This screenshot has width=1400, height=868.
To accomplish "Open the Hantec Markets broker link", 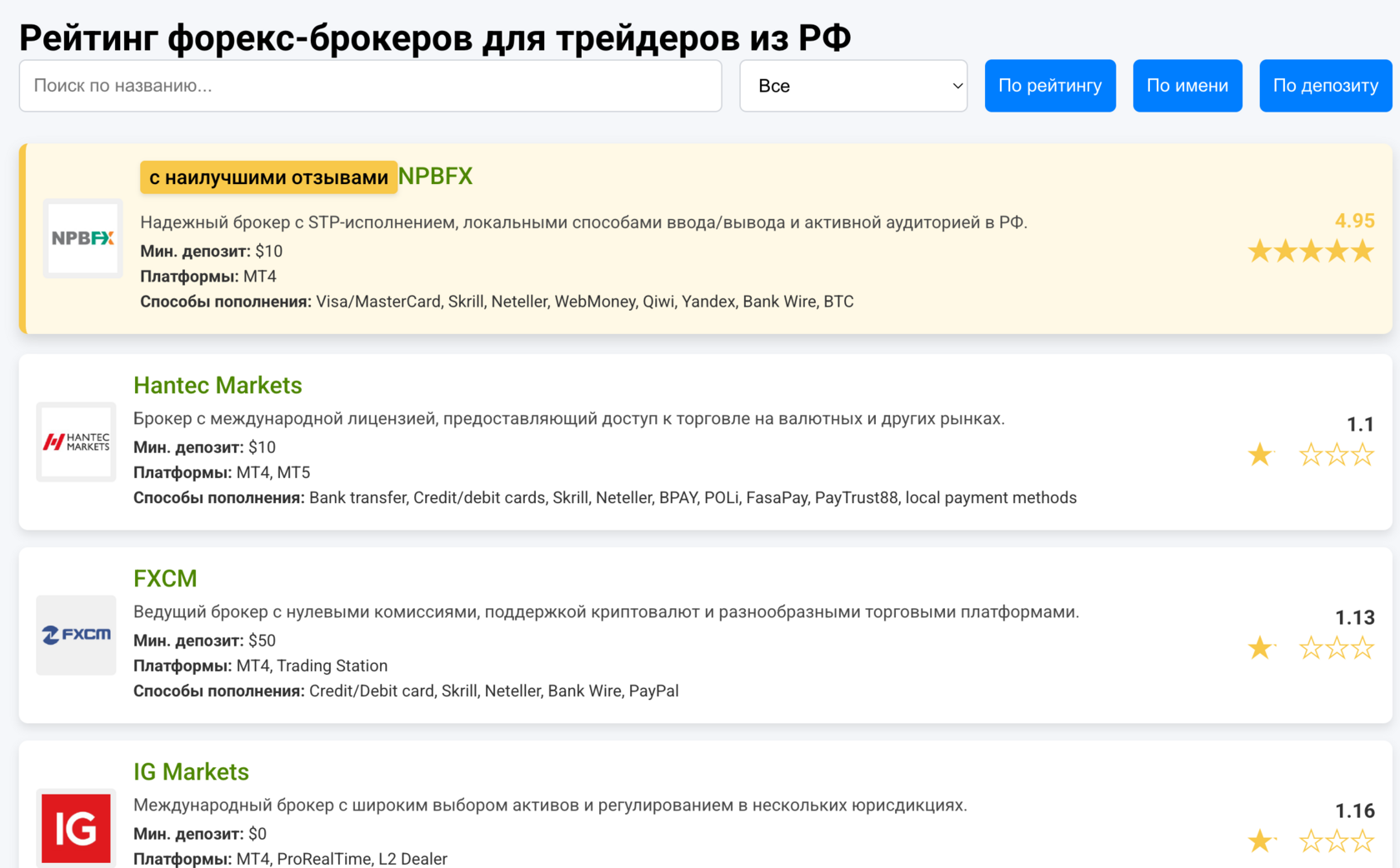I will point(217,386).
